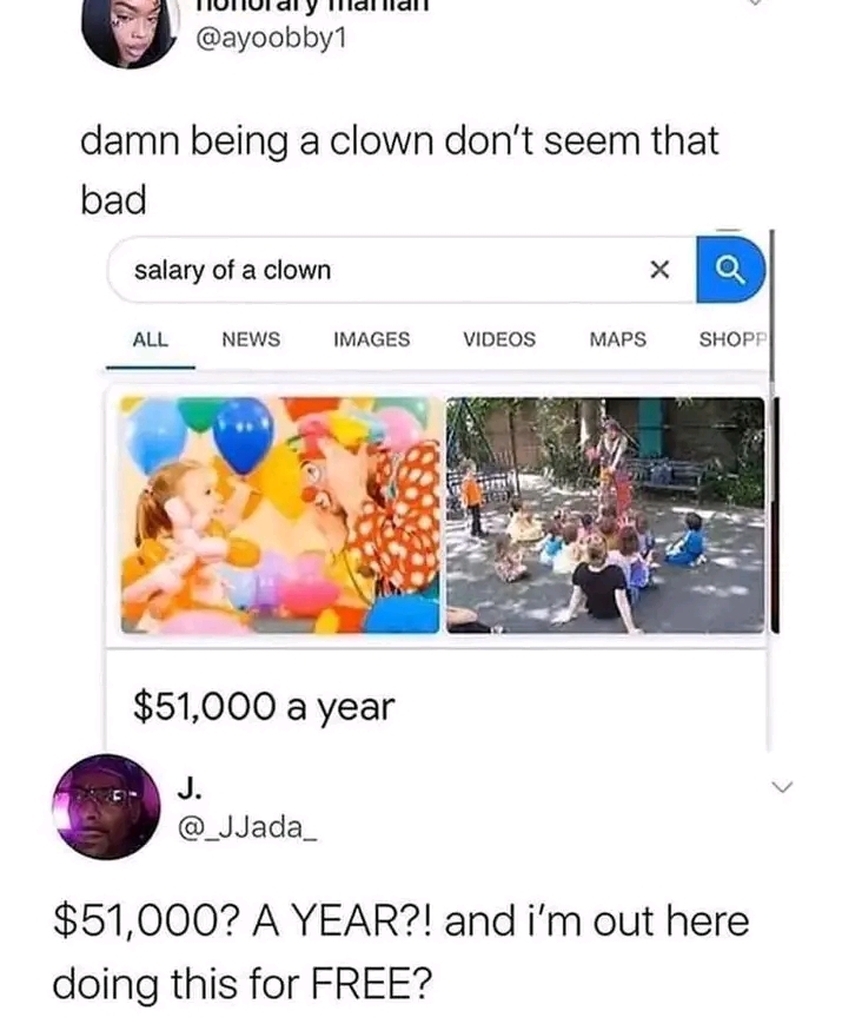Screen dimensions: 842x1024
Task: Select the SHOPPING tab
Action: [x=732, y=340]
